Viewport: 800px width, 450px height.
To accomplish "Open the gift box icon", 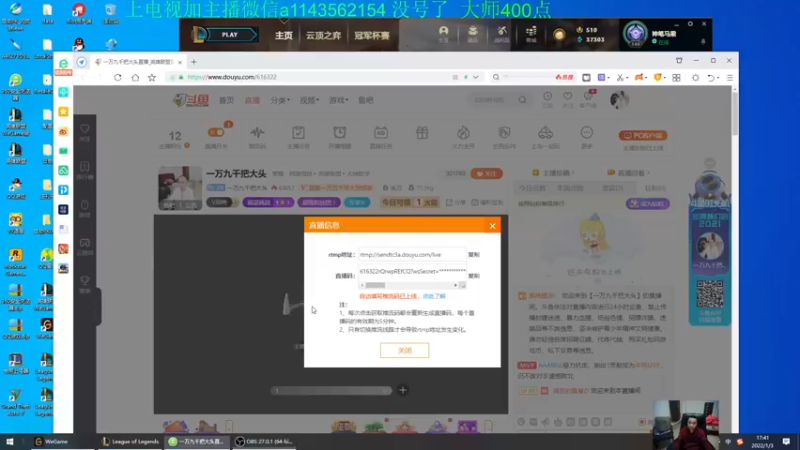I will click(422, 133).
